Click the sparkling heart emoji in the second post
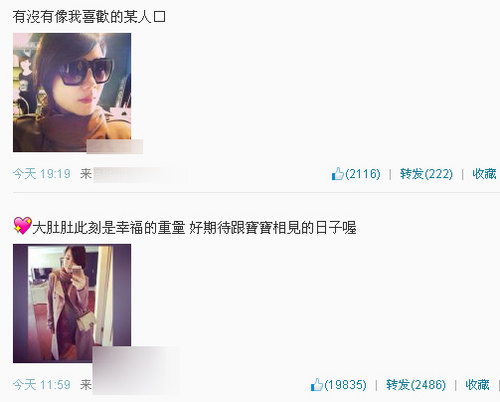 click(22, 225)
